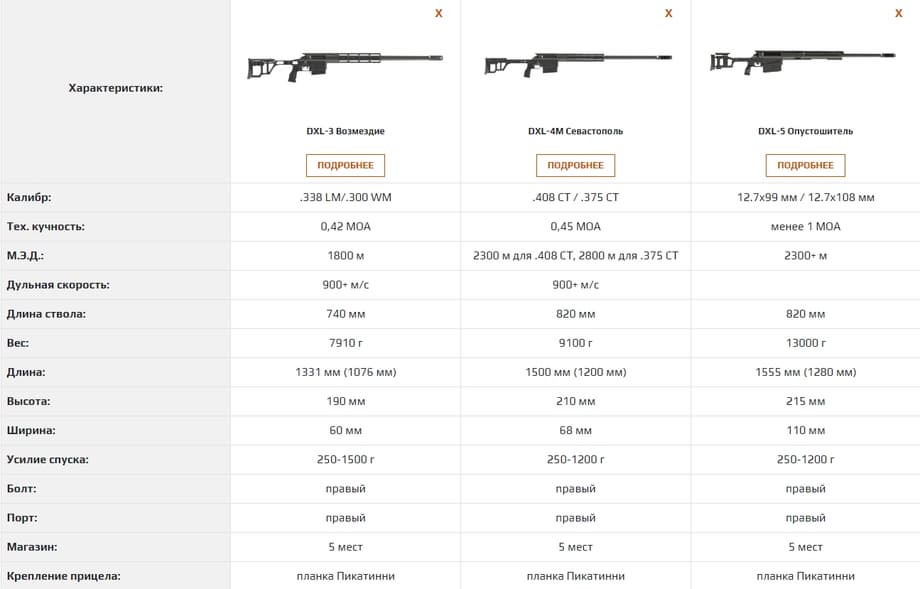
Task: Click the Усилие спуска row label
Action: 47,460
